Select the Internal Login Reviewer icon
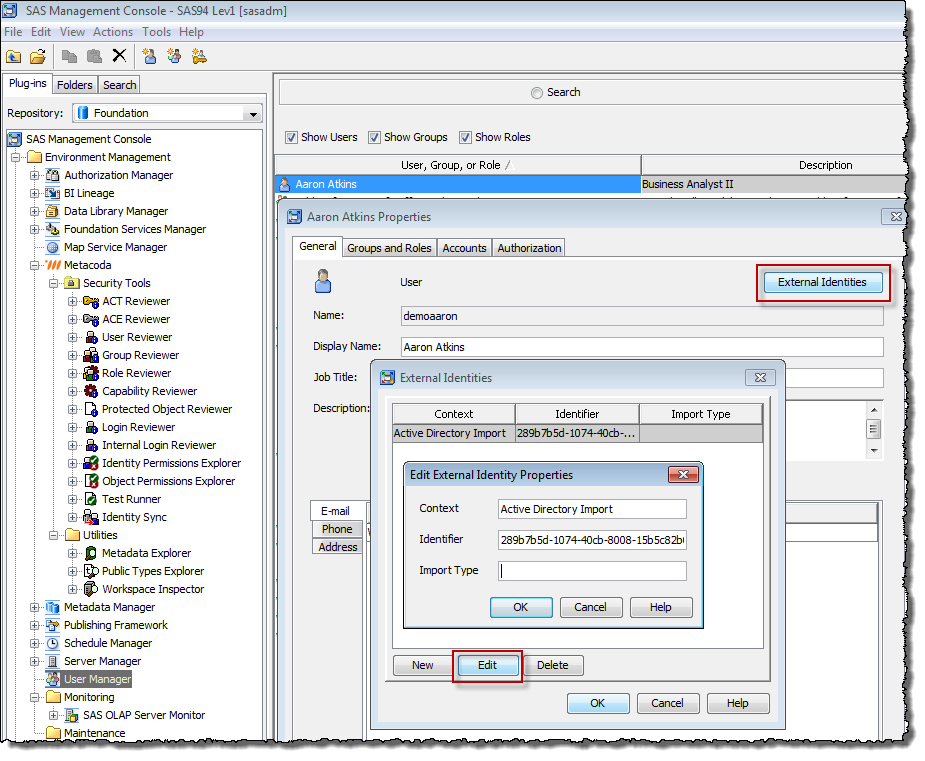 tap(91, 445)
